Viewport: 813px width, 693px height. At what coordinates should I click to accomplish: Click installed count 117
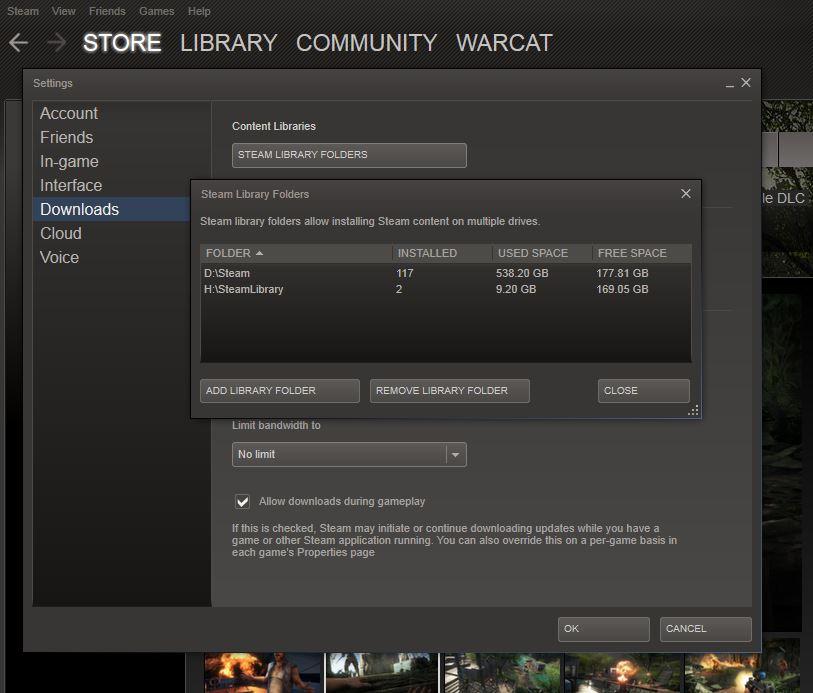tap(404, 273)
